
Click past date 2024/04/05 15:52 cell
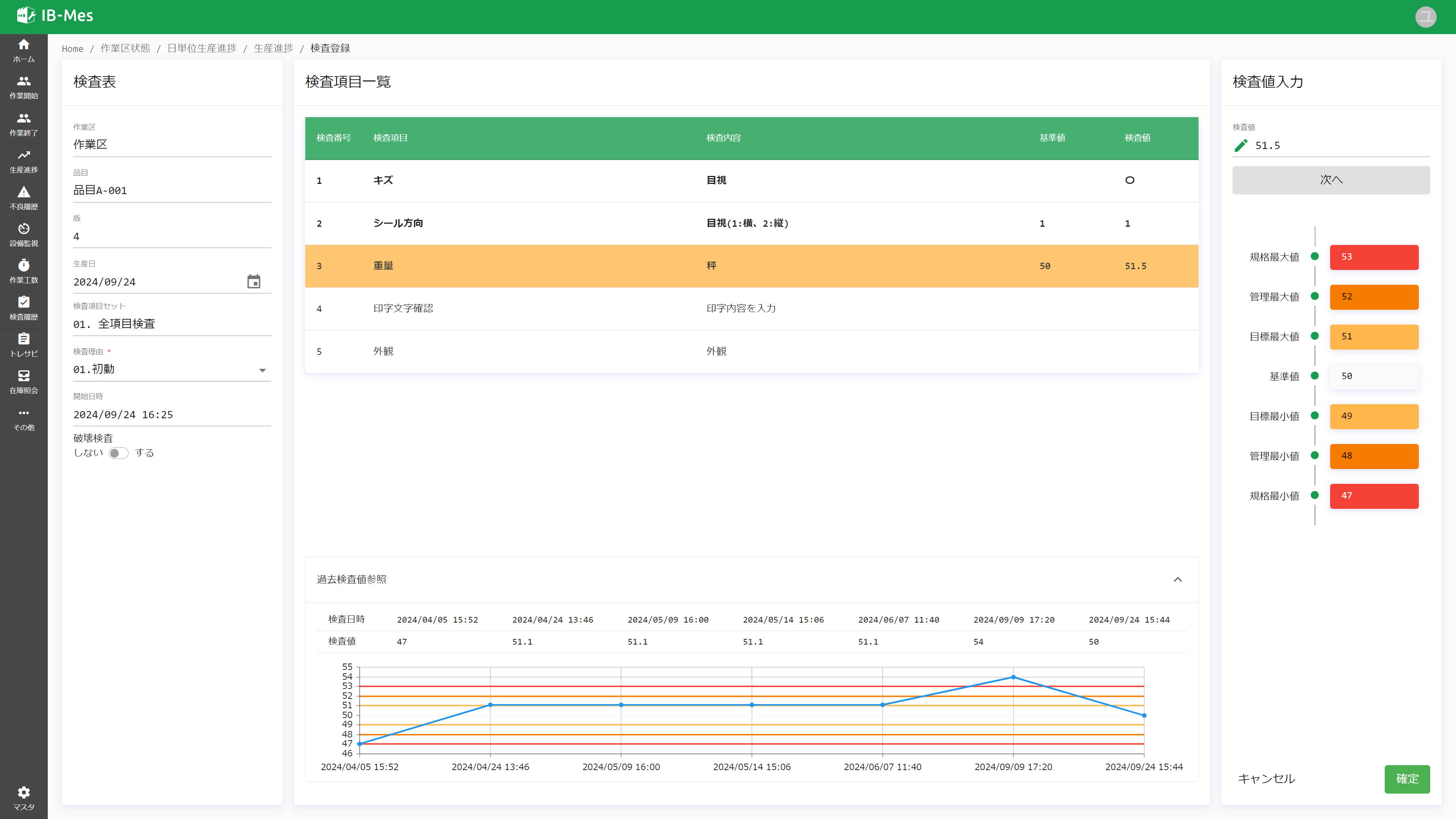click(x=438, y=620)
